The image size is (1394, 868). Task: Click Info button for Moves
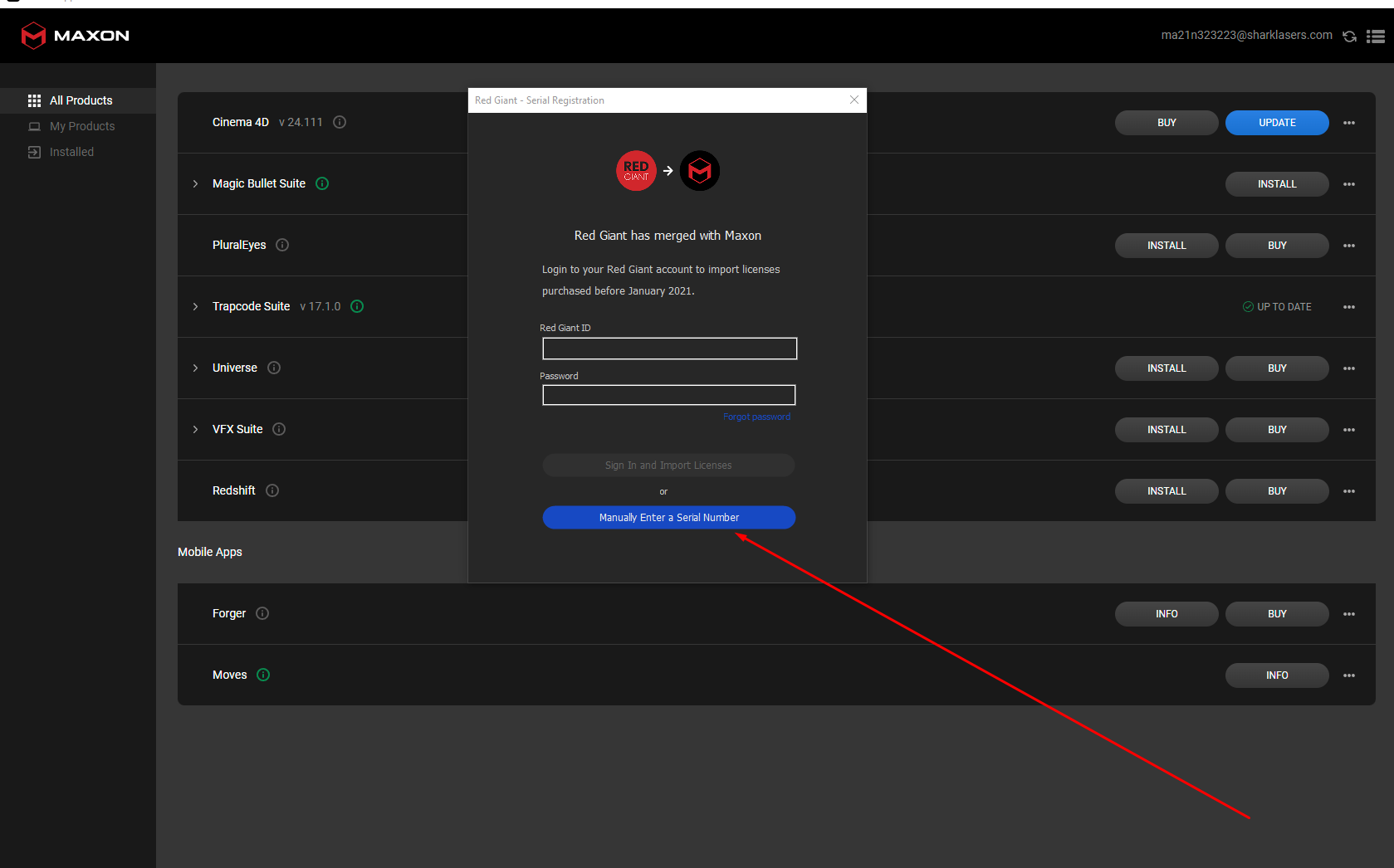(1277, 675)
